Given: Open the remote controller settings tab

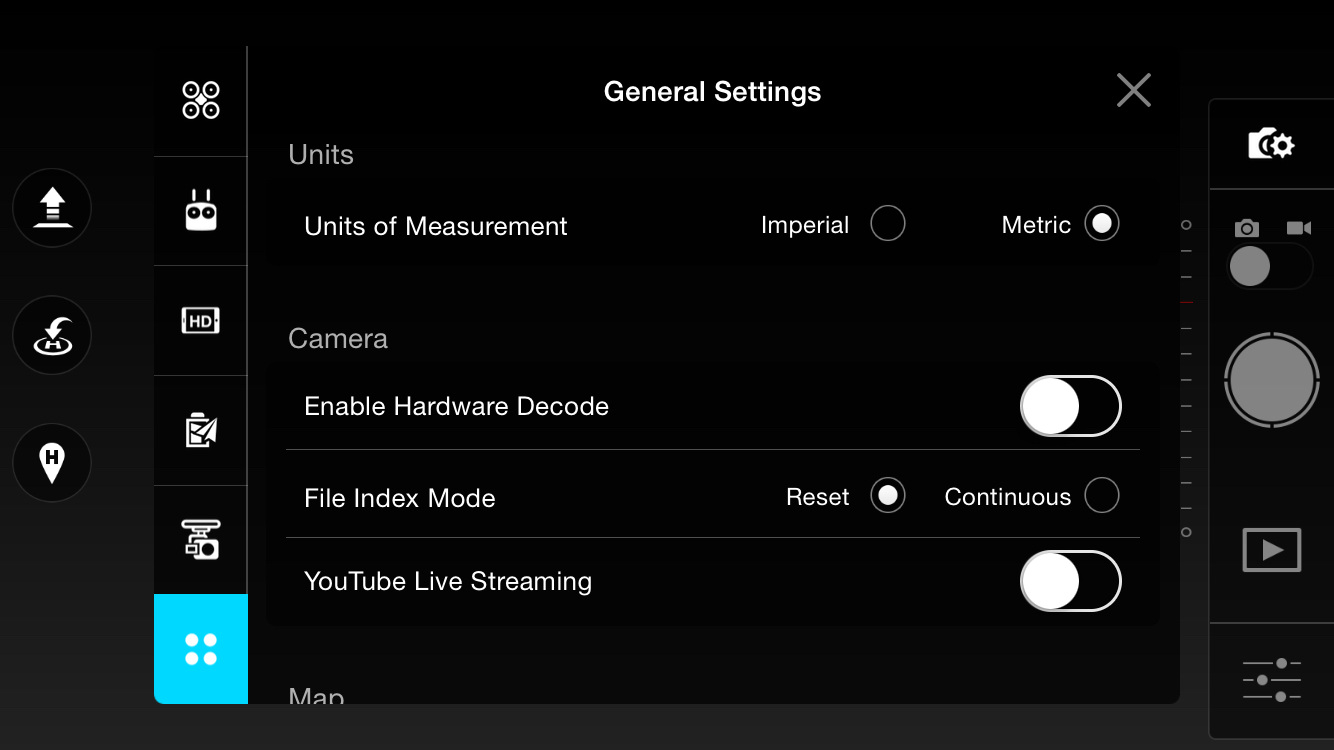Looking at the screenshot, I should 201,211.
